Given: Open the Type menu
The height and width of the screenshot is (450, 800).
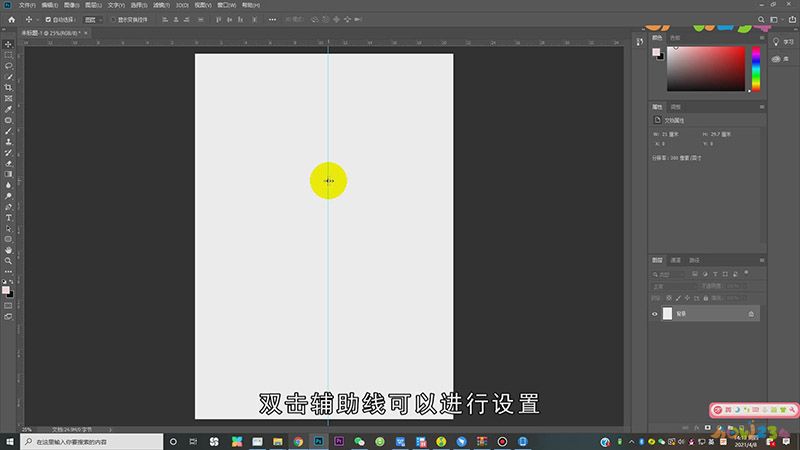Looking at the screenshot, I should coord(116,5).
